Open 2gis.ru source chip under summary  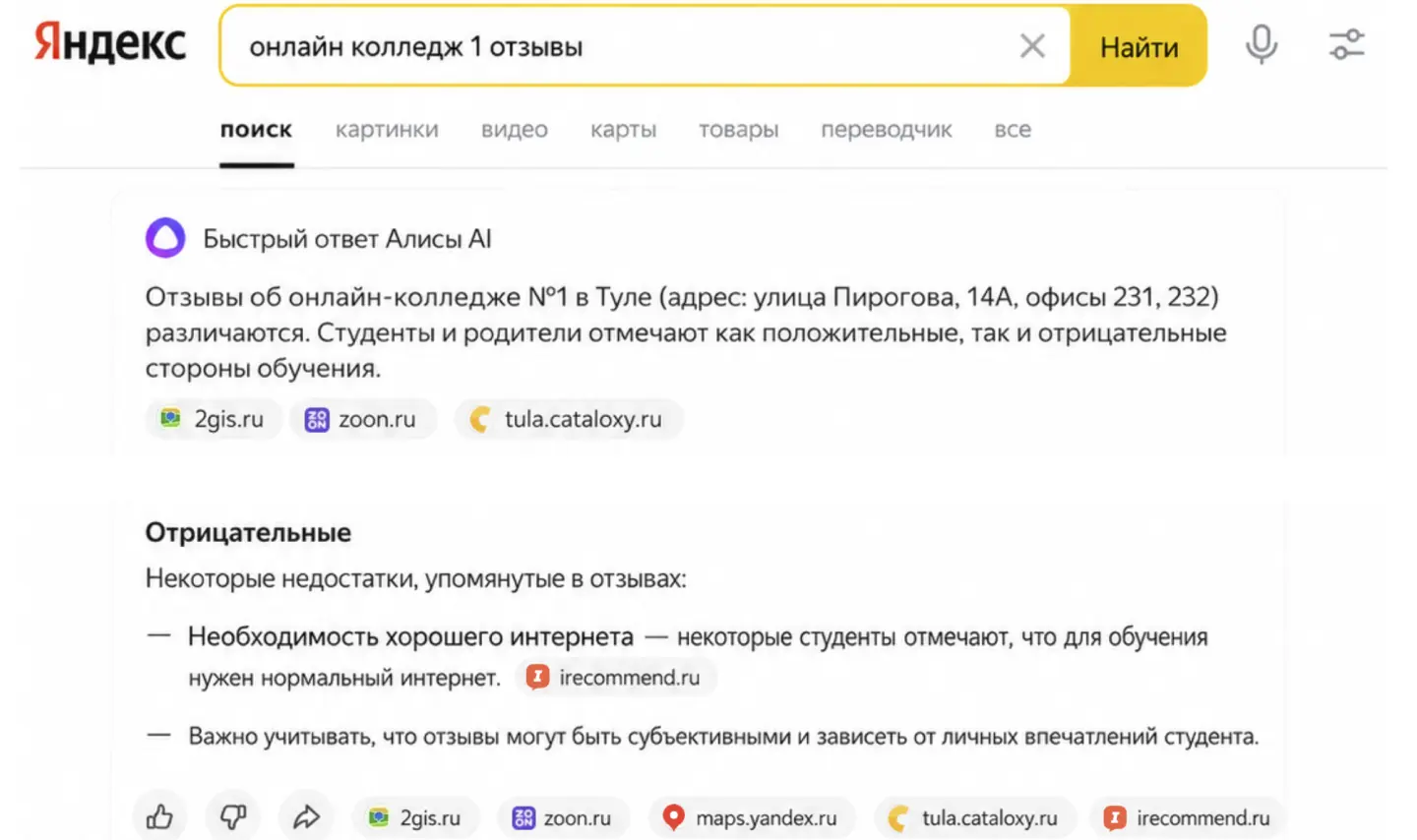214,419
